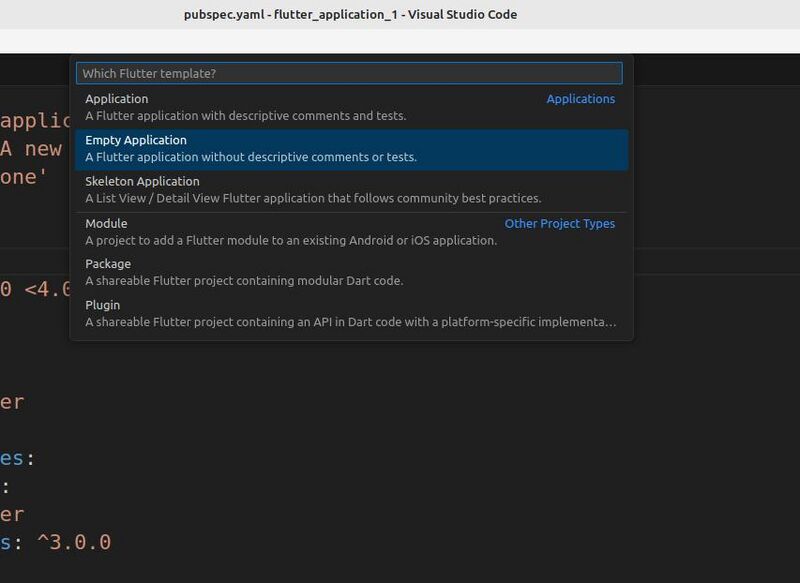Image resolution: width=800 pixels, height=583 pixels.
Task: Choose the Empty Application template
Action: (x=352, y=149)
